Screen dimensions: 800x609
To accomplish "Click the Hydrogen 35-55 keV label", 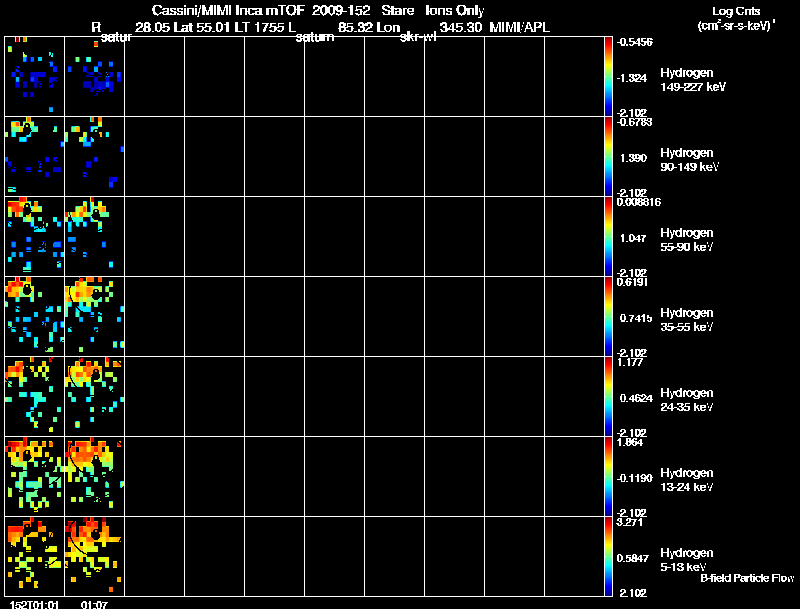I will (687, 320).
